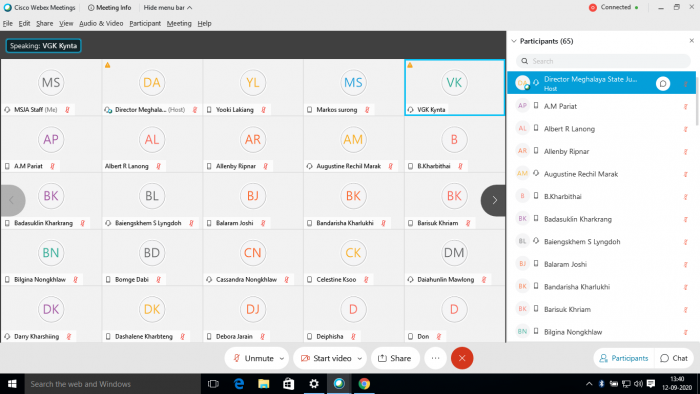Open more options ellipsis button
Screen dimensions: 700x394
435,358
